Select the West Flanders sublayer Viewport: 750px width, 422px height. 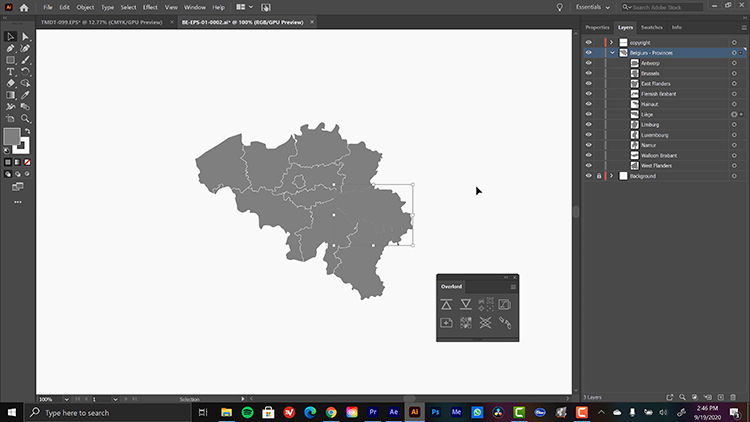point(656,166)
